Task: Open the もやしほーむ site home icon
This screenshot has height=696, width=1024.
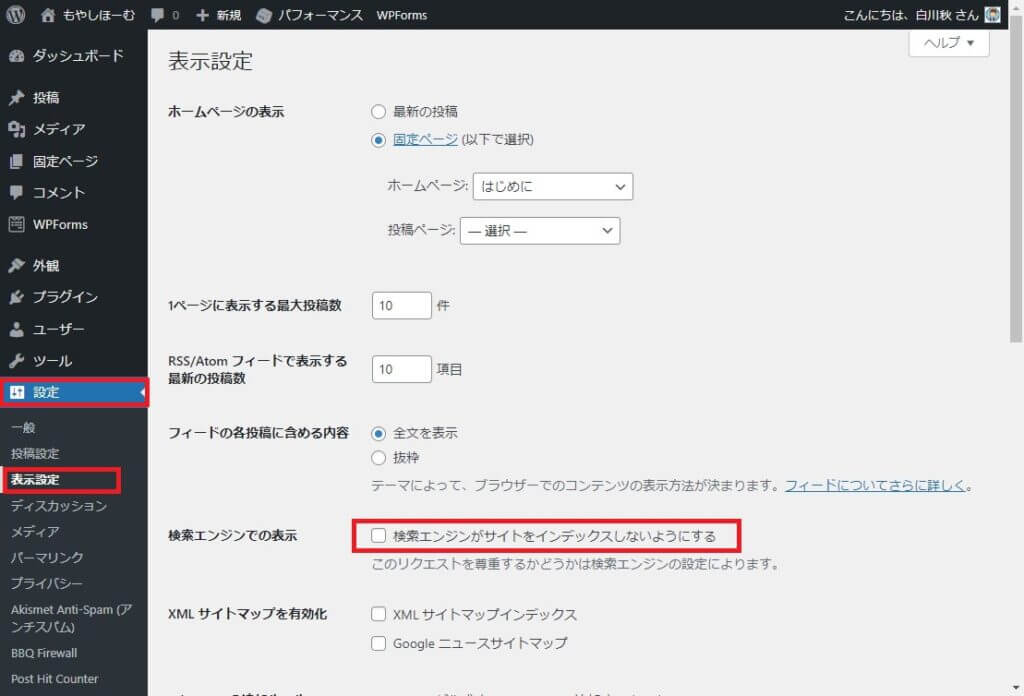Action: pyautogui.click(x=49, y=15)
